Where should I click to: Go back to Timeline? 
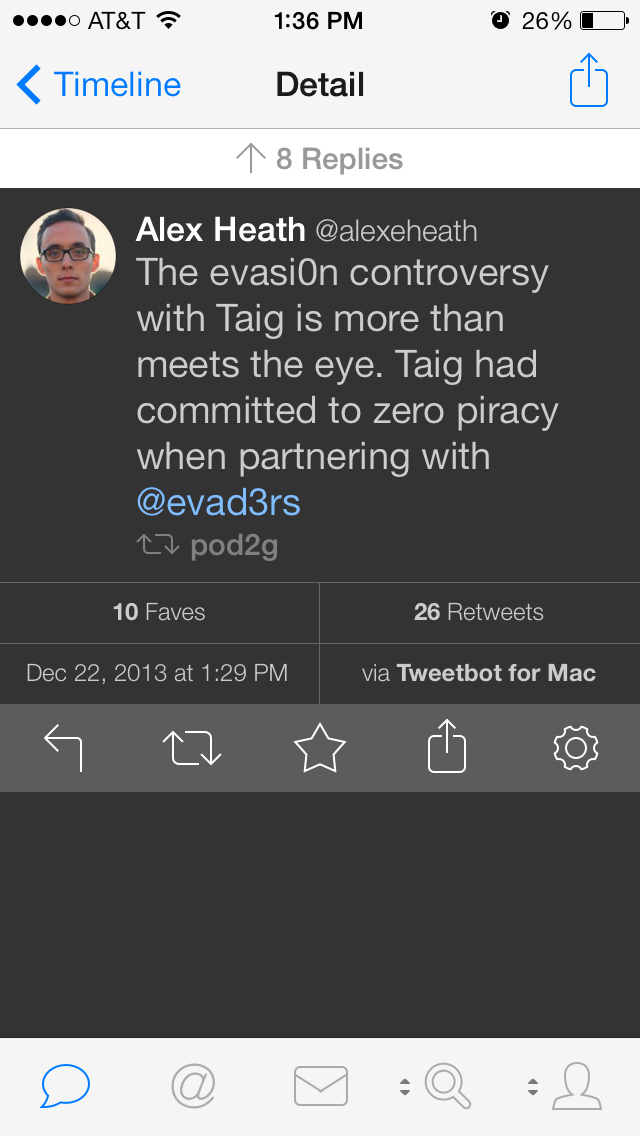tap(99, 85)
